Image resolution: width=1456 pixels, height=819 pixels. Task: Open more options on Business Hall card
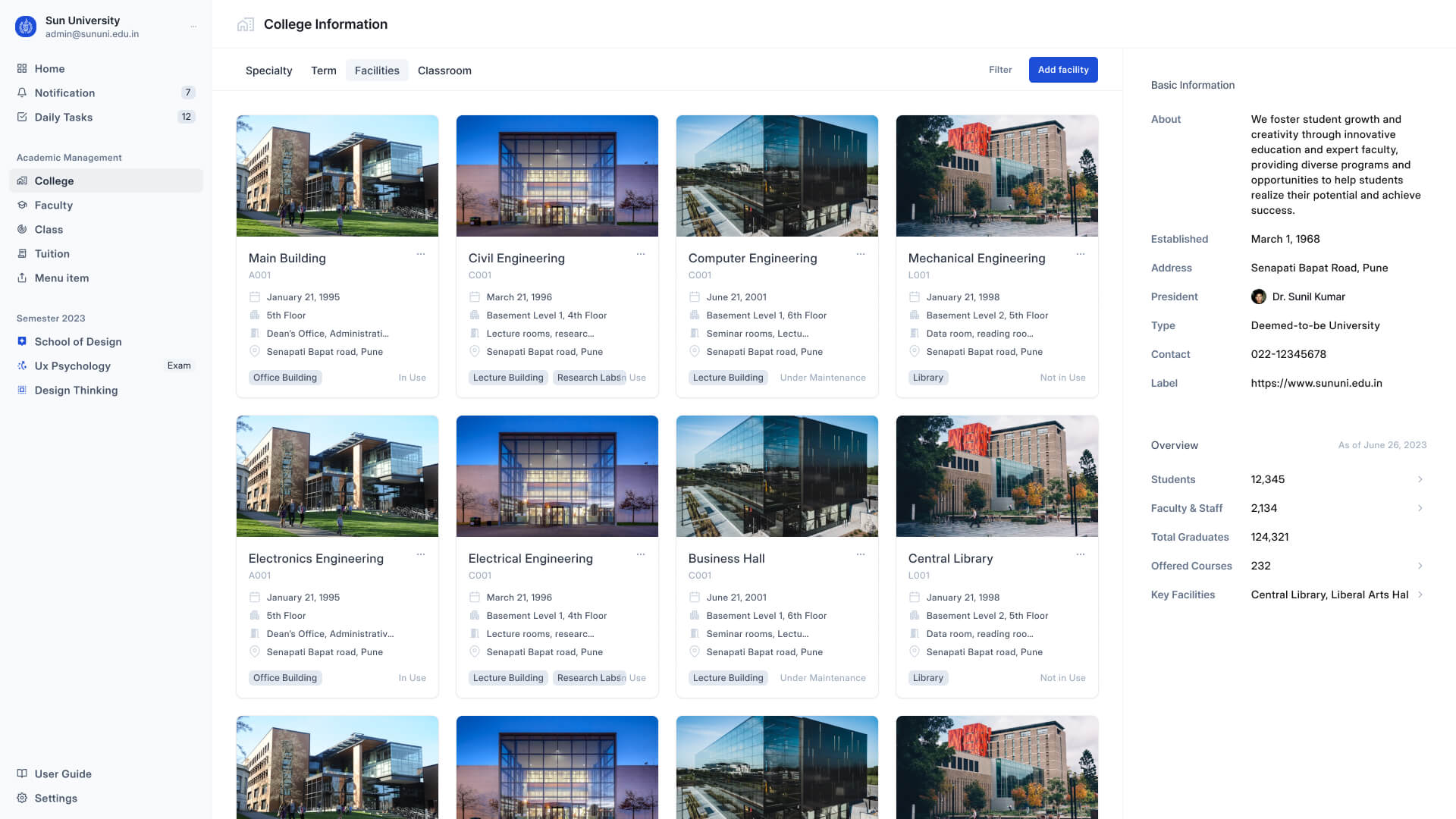point(861,554)
